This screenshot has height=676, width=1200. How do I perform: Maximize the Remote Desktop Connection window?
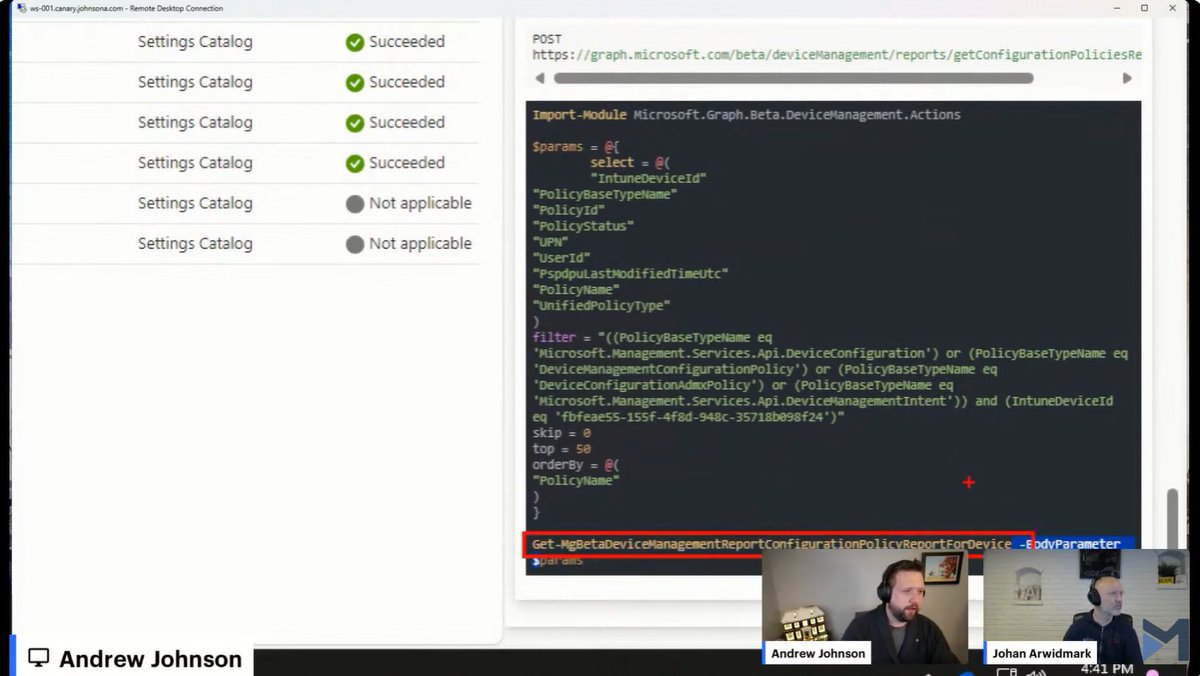coord(1145,8)
